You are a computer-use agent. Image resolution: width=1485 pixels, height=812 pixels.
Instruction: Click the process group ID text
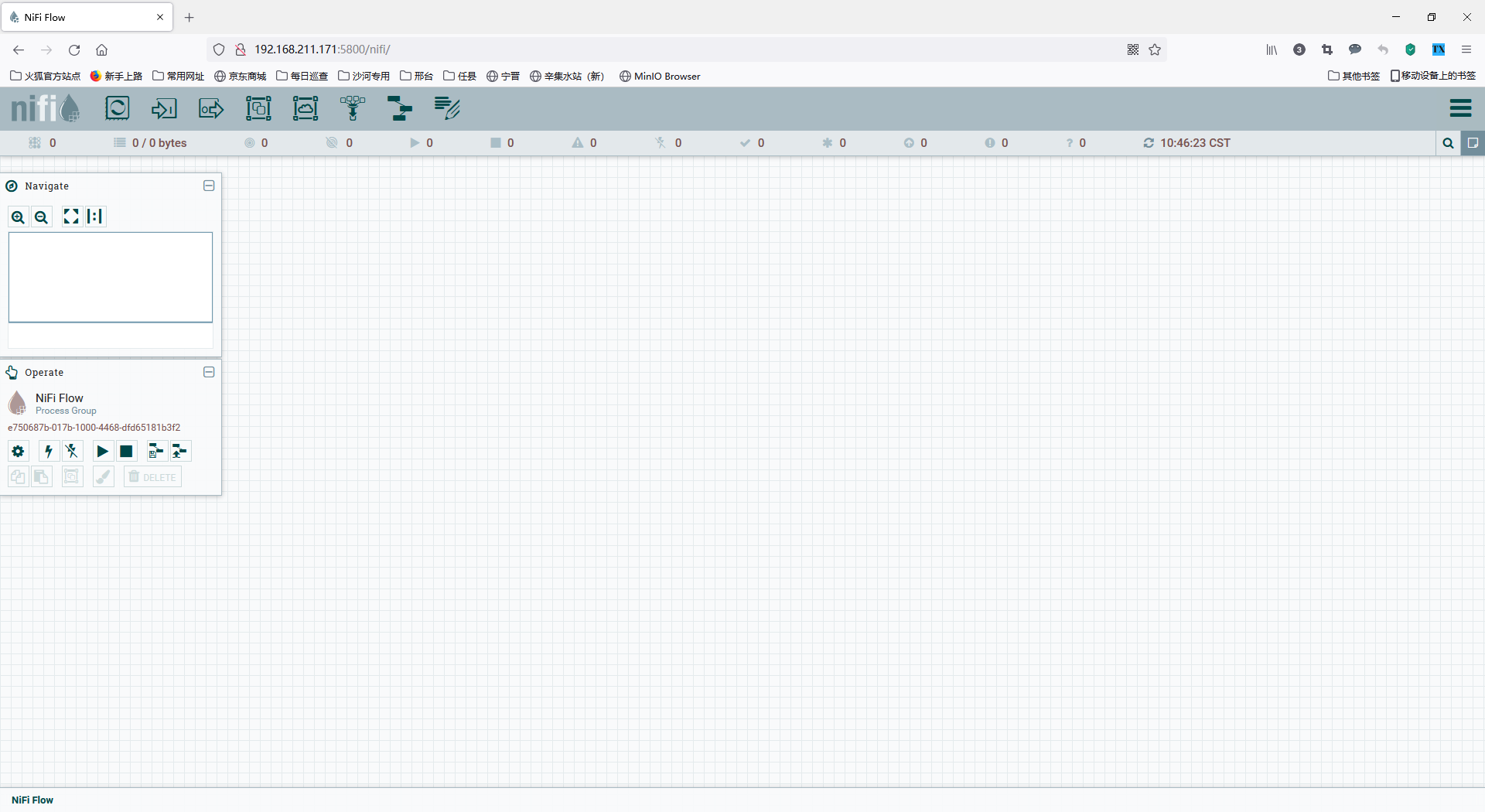pos(94,428)
